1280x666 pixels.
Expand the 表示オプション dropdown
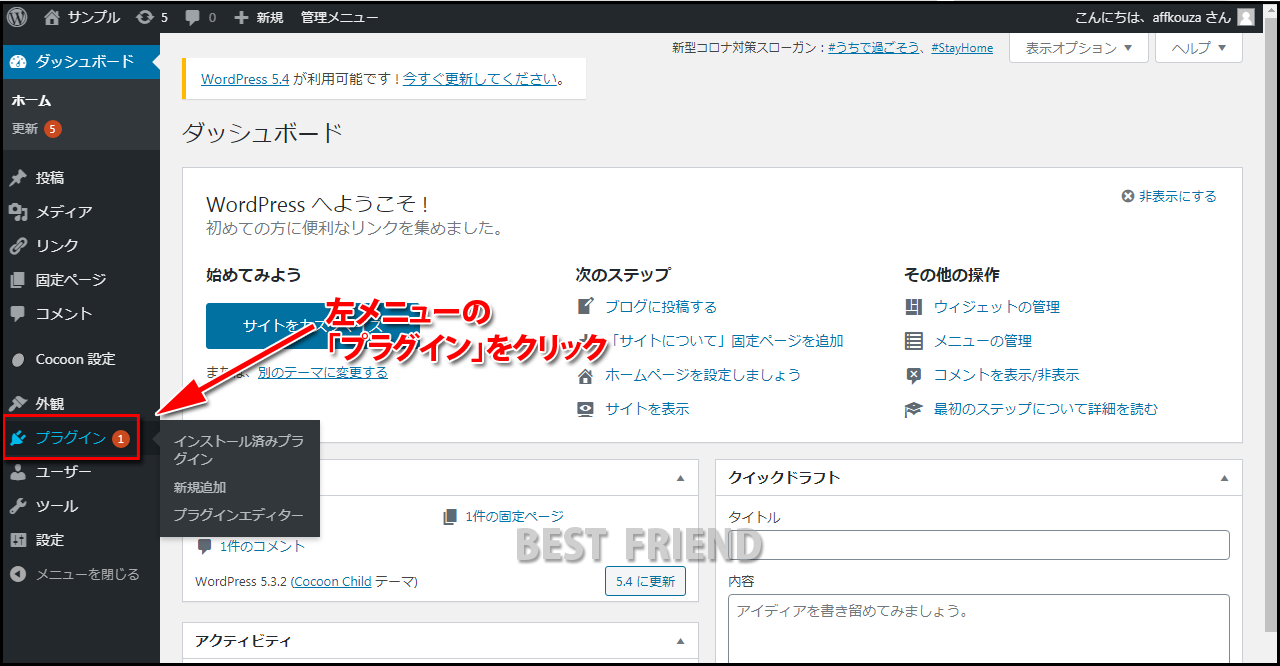pos(1079,47)
